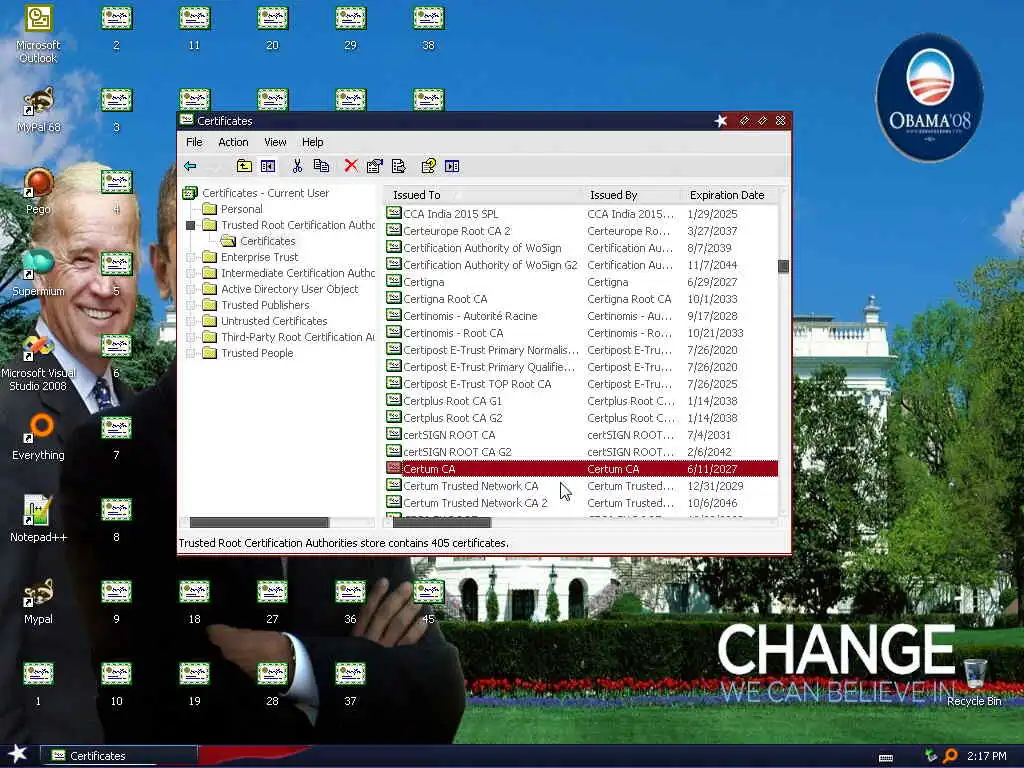This screenshot has width=1024, height=768.
Task: Select the certificate file named 7
Action: pos(116,438)
